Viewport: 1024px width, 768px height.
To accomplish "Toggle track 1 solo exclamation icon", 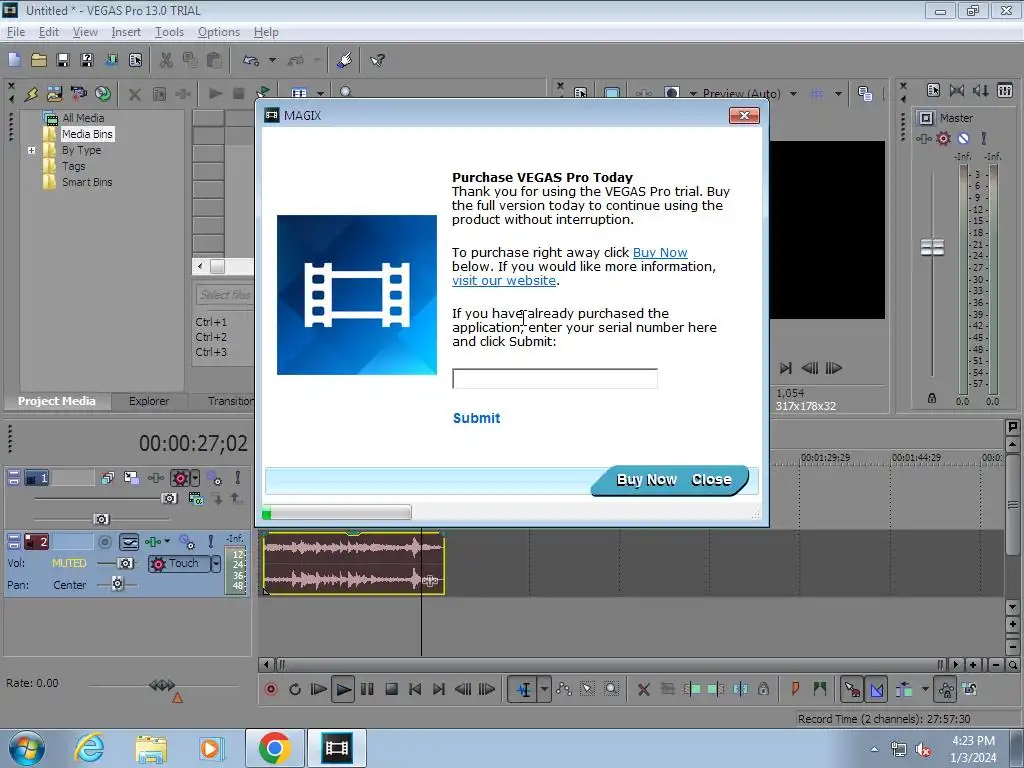I will tap(238, 478).
